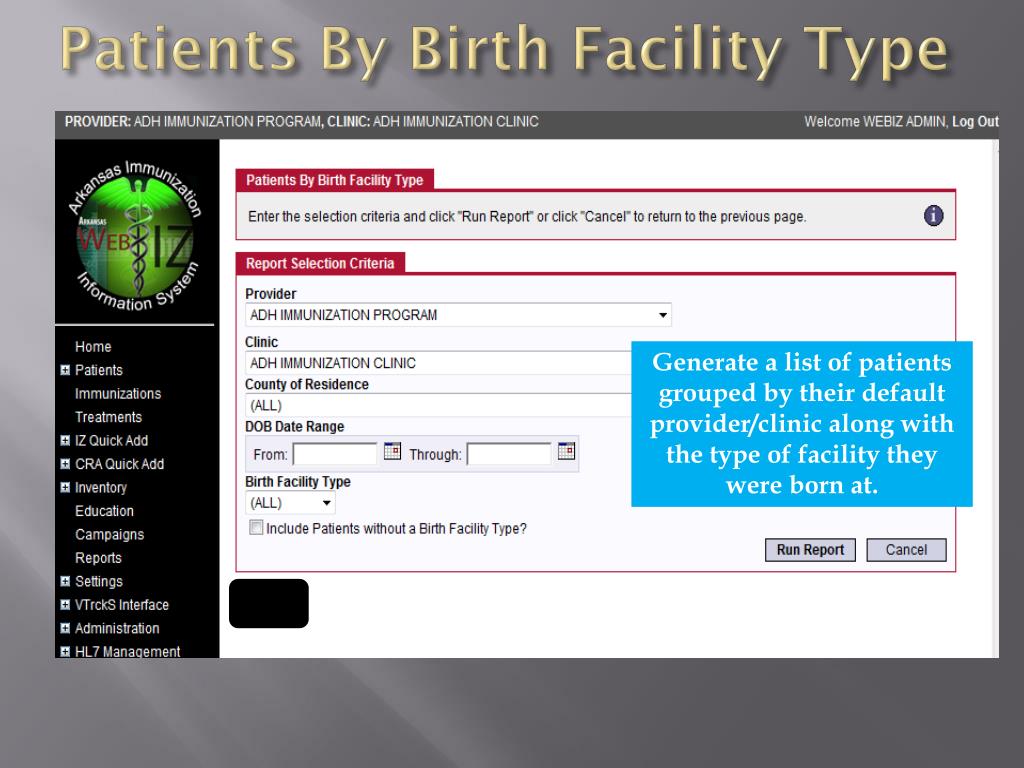The image size is (1024, 768).
Task: Expand the IZ Quick Add plus icon
Action: pyautogui.click(x=65, y=441)
